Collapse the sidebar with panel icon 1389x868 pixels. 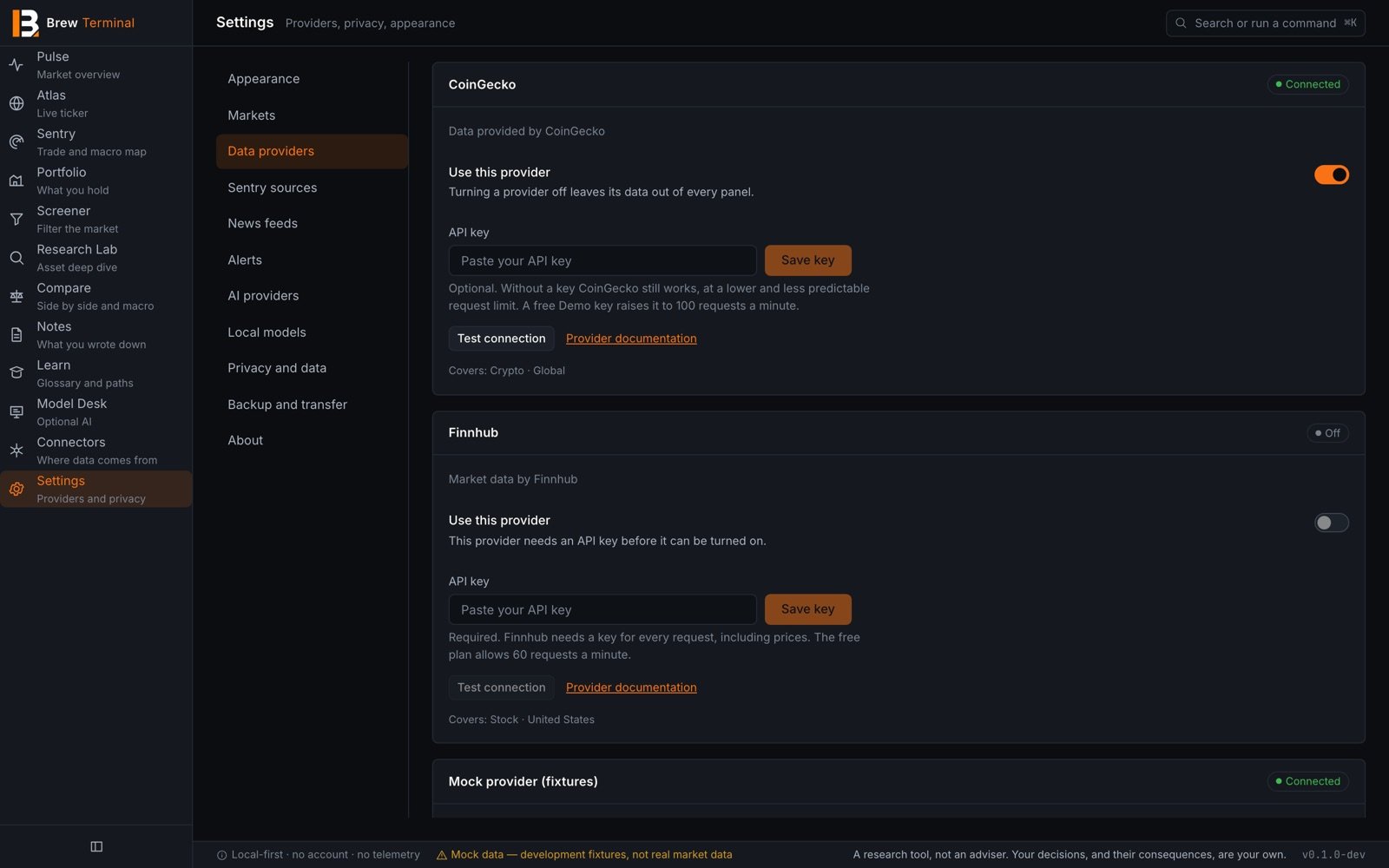click(96, 846)
